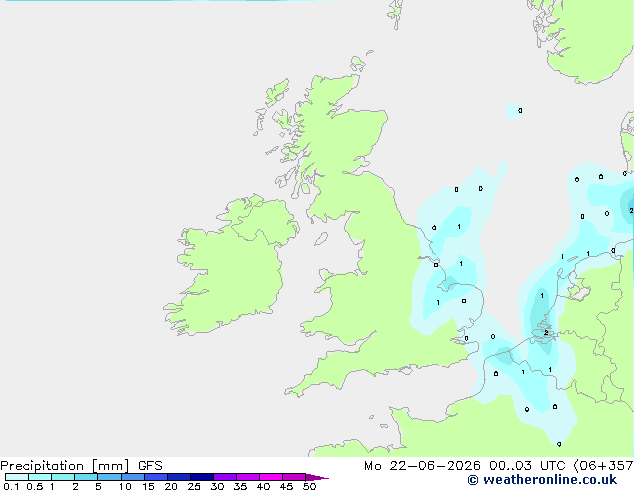Select the 25–30 mm dark navy swatch
Viewport: 634px width, 490px height.
tap(202, 477)
